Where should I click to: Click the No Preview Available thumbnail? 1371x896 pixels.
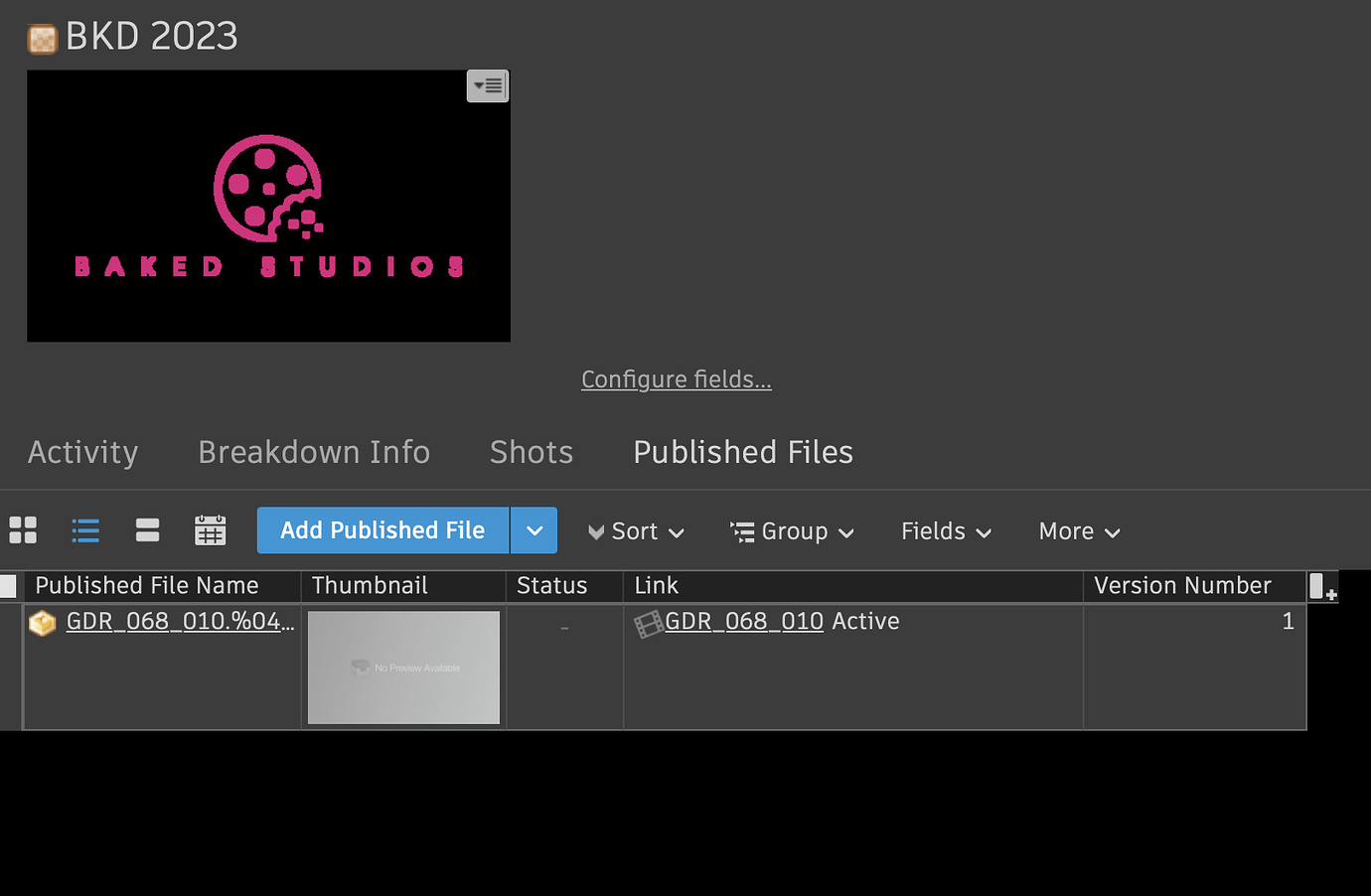coord(402,667)
